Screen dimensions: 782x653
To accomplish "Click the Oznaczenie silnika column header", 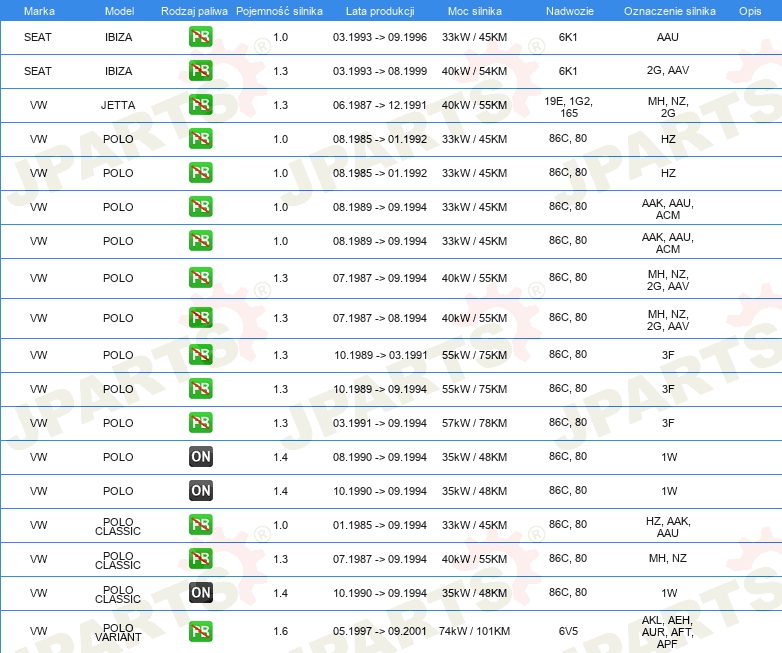I will [x=670, y=11].
